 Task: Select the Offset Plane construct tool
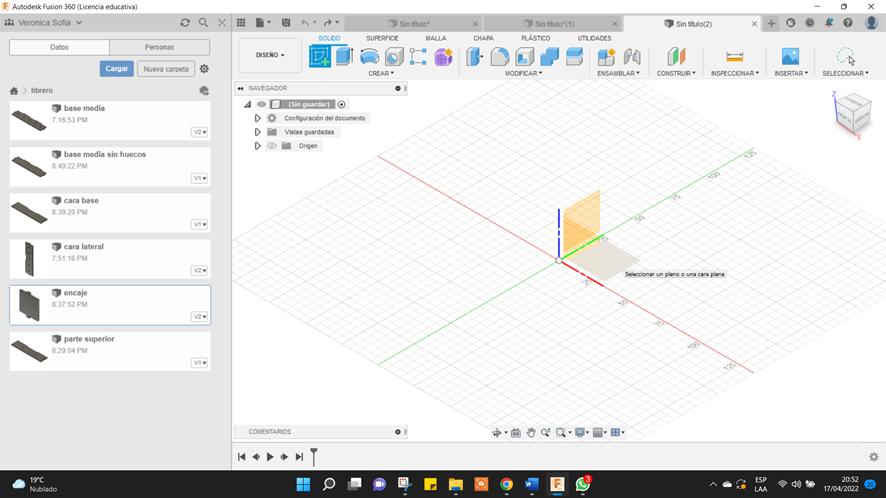[676, 57]
